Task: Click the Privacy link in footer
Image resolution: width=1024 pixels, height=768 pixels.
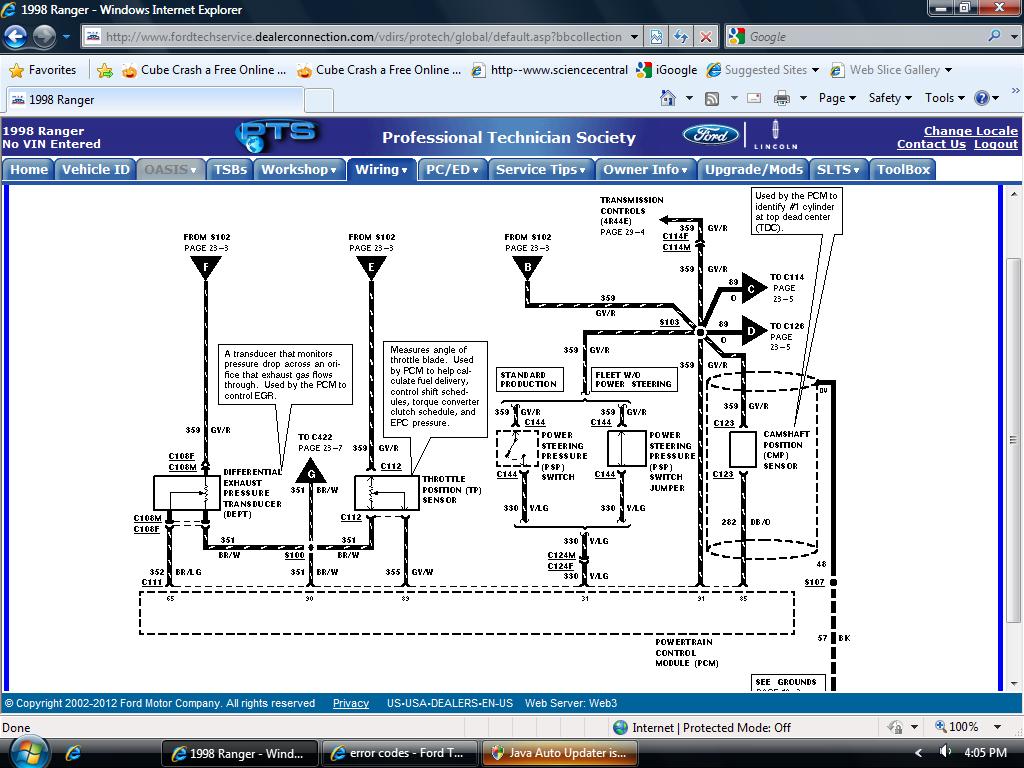Action: tap(351, 703)
